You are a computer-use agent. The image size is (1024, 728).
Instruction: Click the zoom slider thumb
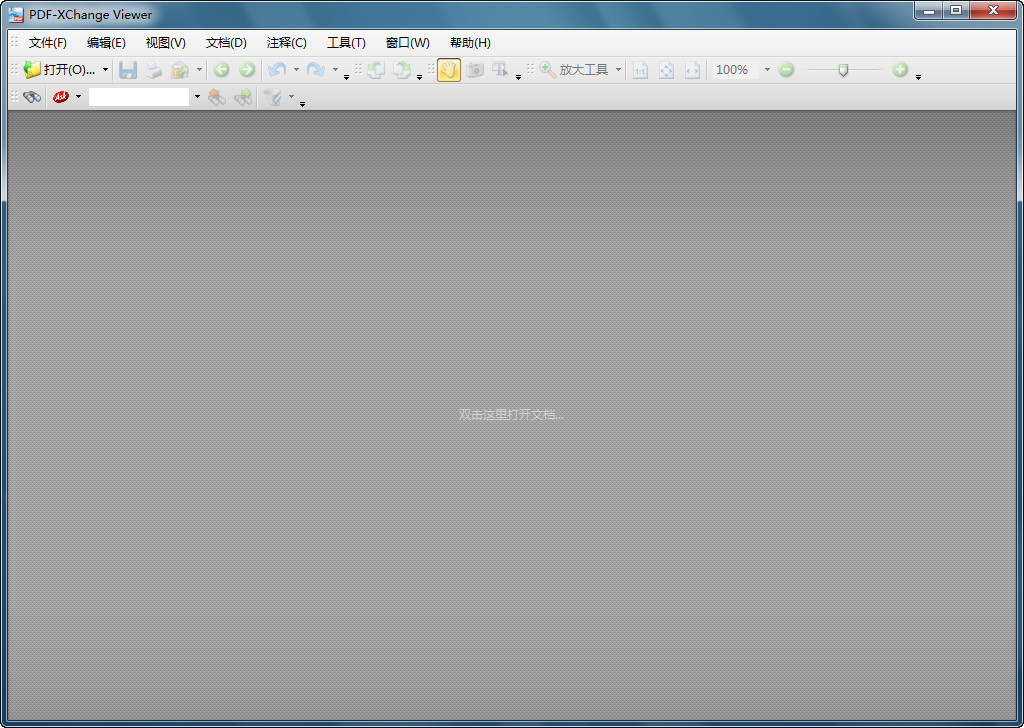point(843,71)
